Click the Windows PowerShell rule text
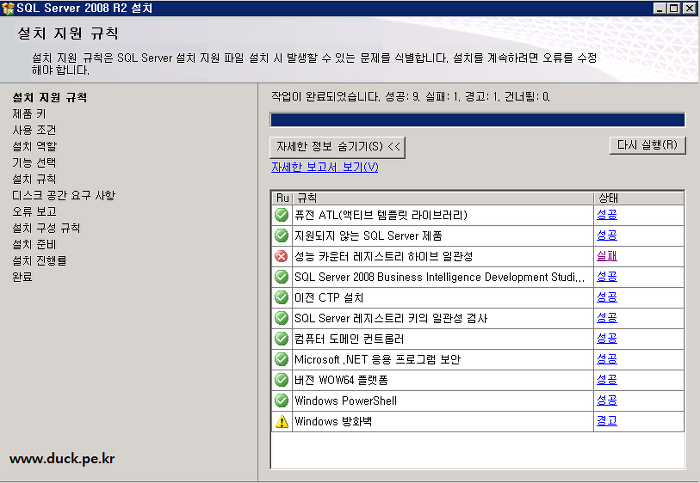The height and width of the screenshot is (483, 700). point(346,401)
